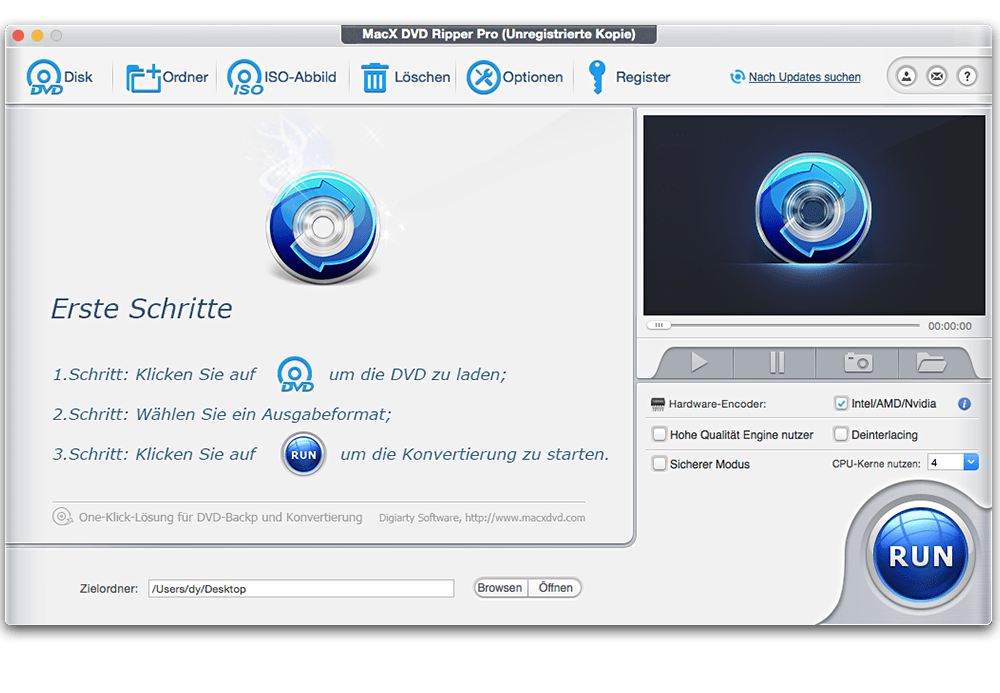Screen dimensions: 1000x693
Task: Click Browsen to choose a target folder
Action: (x=500, y=588)
